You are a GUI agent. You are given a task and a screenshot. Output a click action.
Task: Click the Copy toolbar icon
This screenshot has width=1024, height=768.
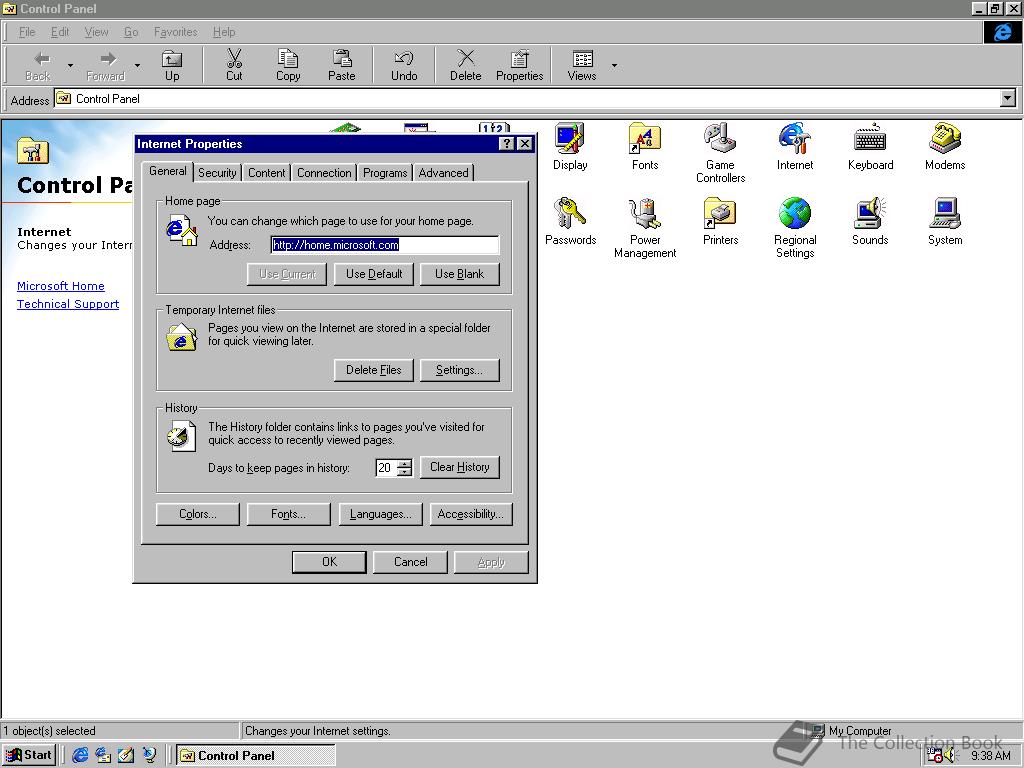(288, 65)
